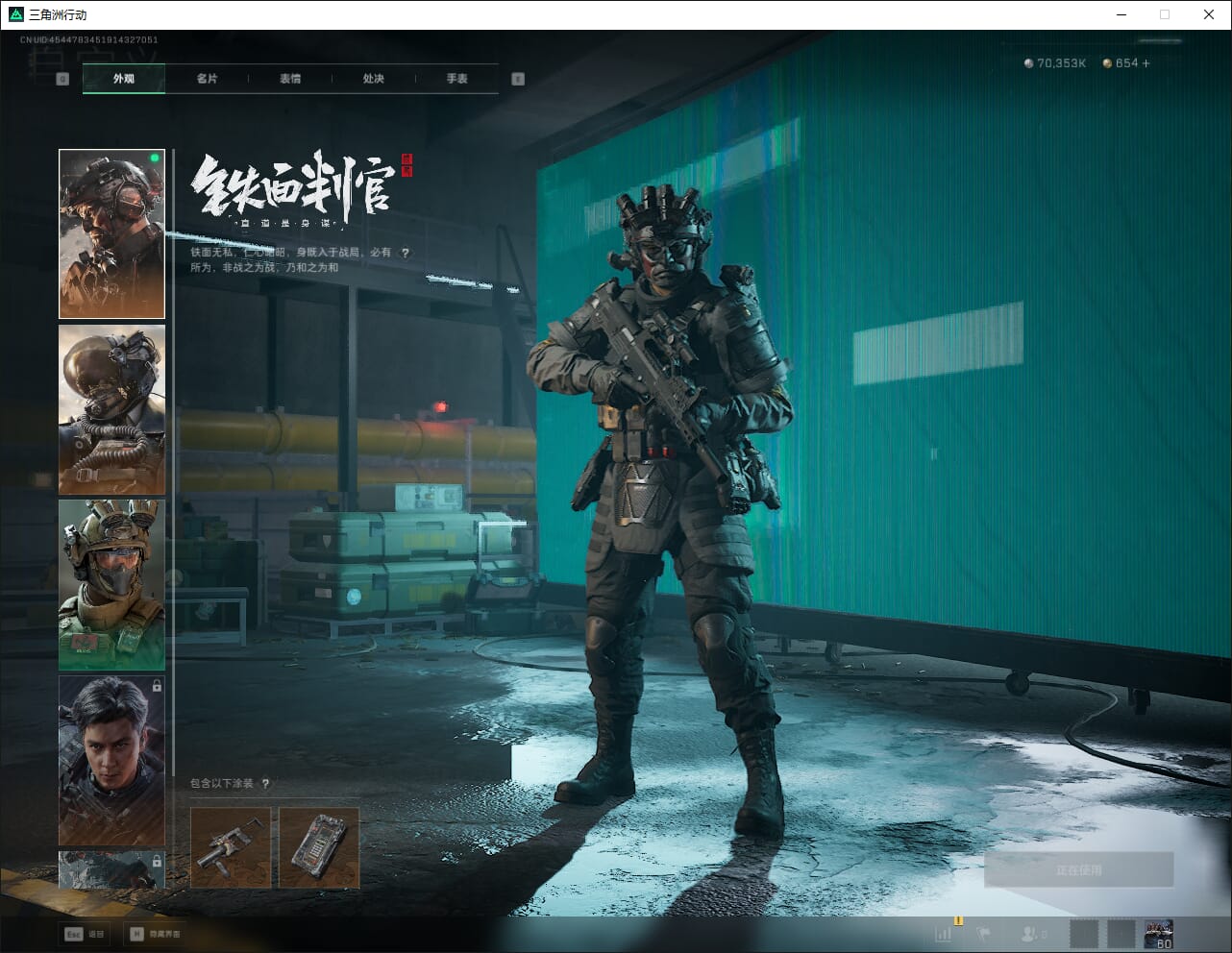Go to the 手表 tab
The width and height of the screenshot is (1232, 953).
coord(456,79)
